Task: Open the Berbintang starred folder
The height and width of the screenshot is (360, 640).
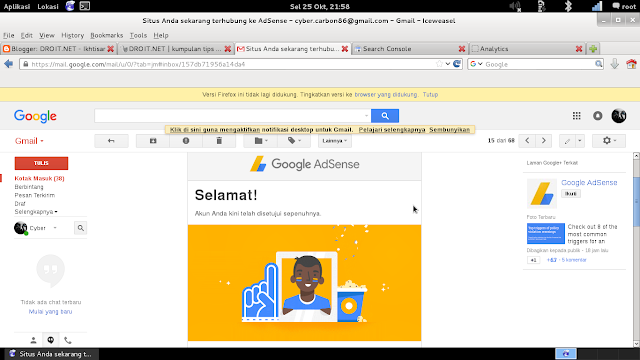Action: pos(29,187)
